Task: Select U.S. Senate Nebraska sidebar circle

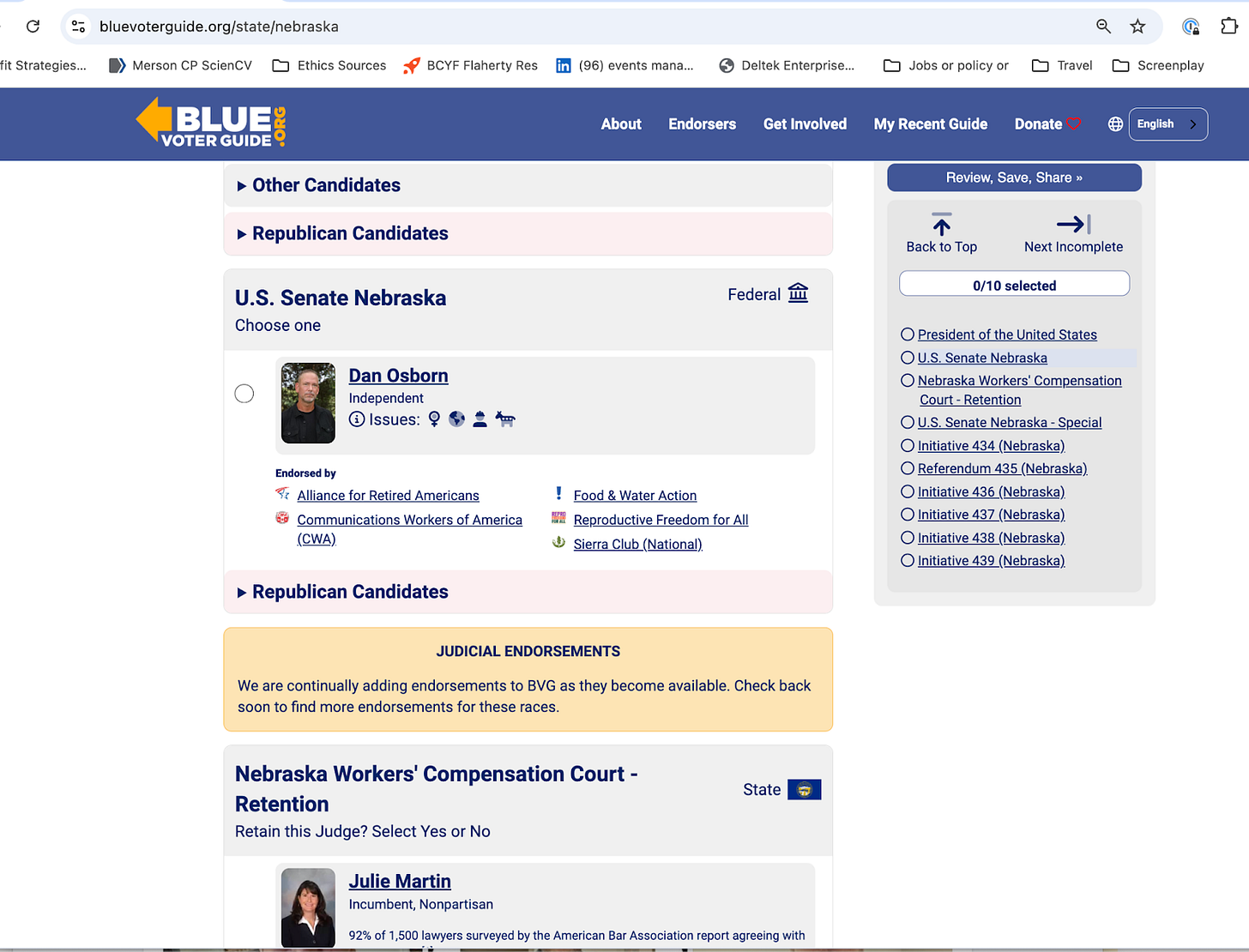Action: point(908,358)
